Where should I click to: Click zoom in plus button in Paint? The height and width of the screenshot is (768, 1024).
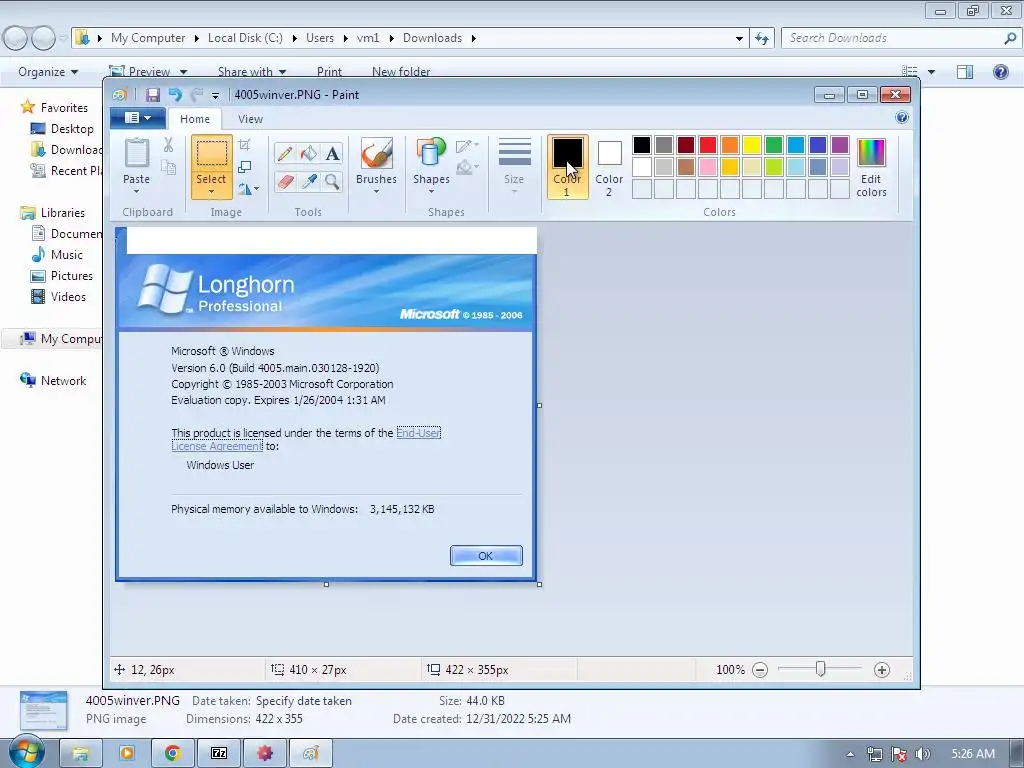(882, 669)
